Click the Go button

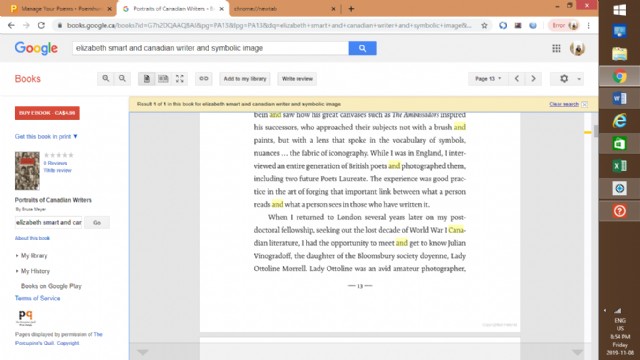point(97,222)
